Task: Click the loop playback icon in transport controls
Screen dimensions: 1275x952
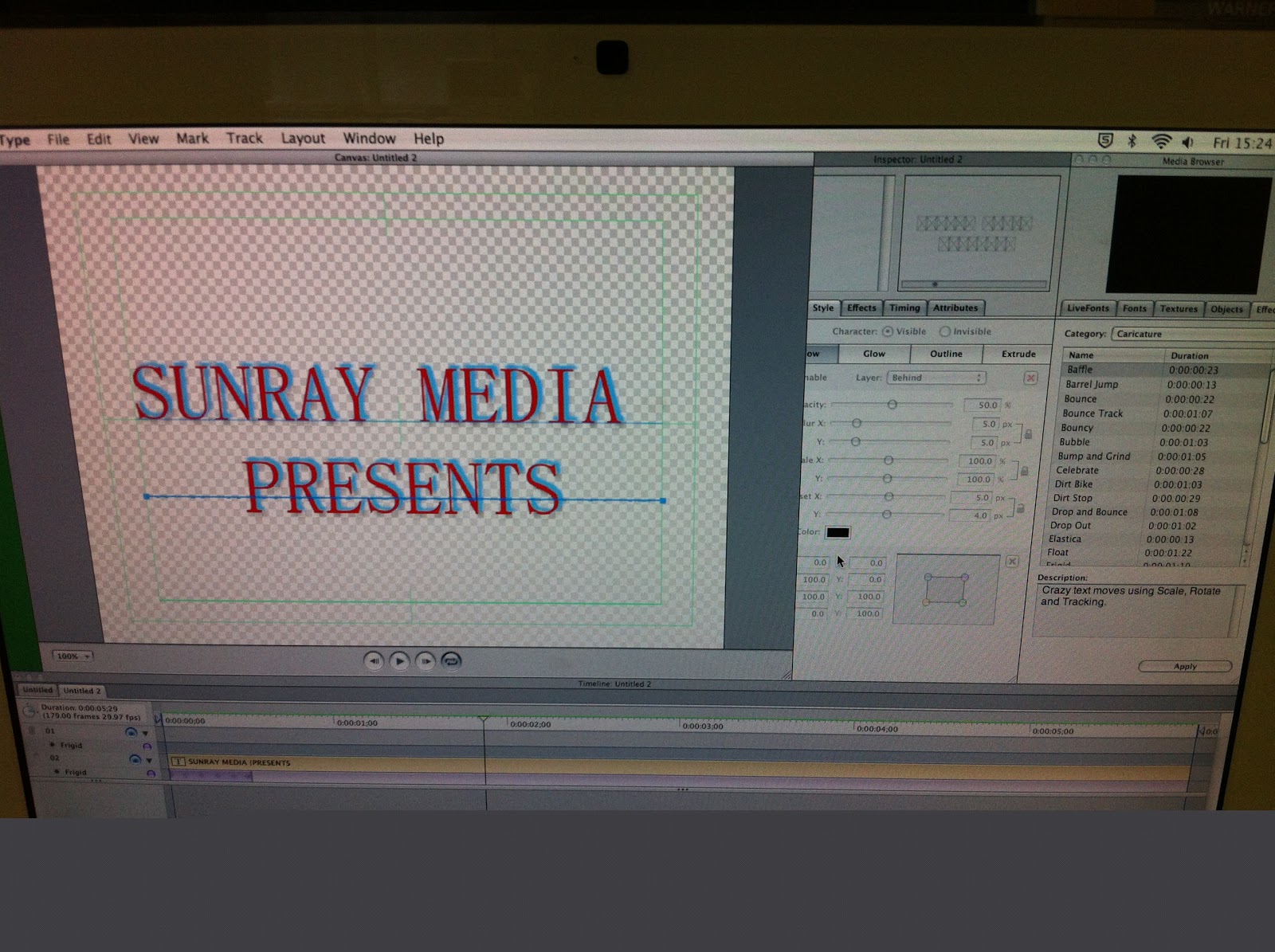Action: (x=450, y=660)
